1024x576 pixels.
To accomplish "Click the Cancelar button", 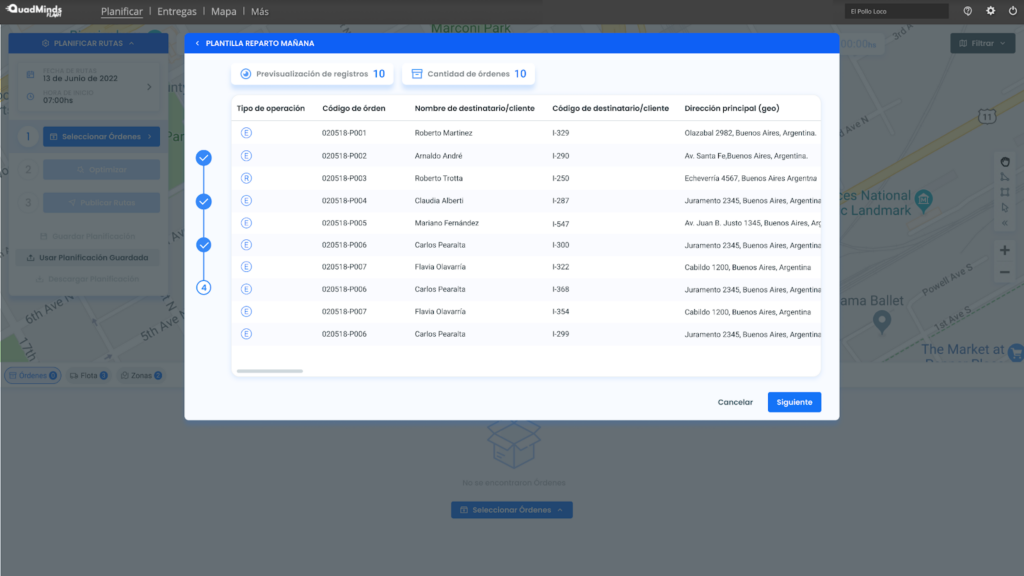I will point(735,402).
